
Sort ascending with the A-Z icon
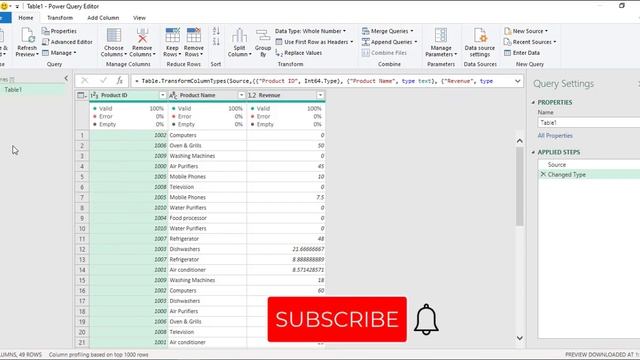pos(216,31)
